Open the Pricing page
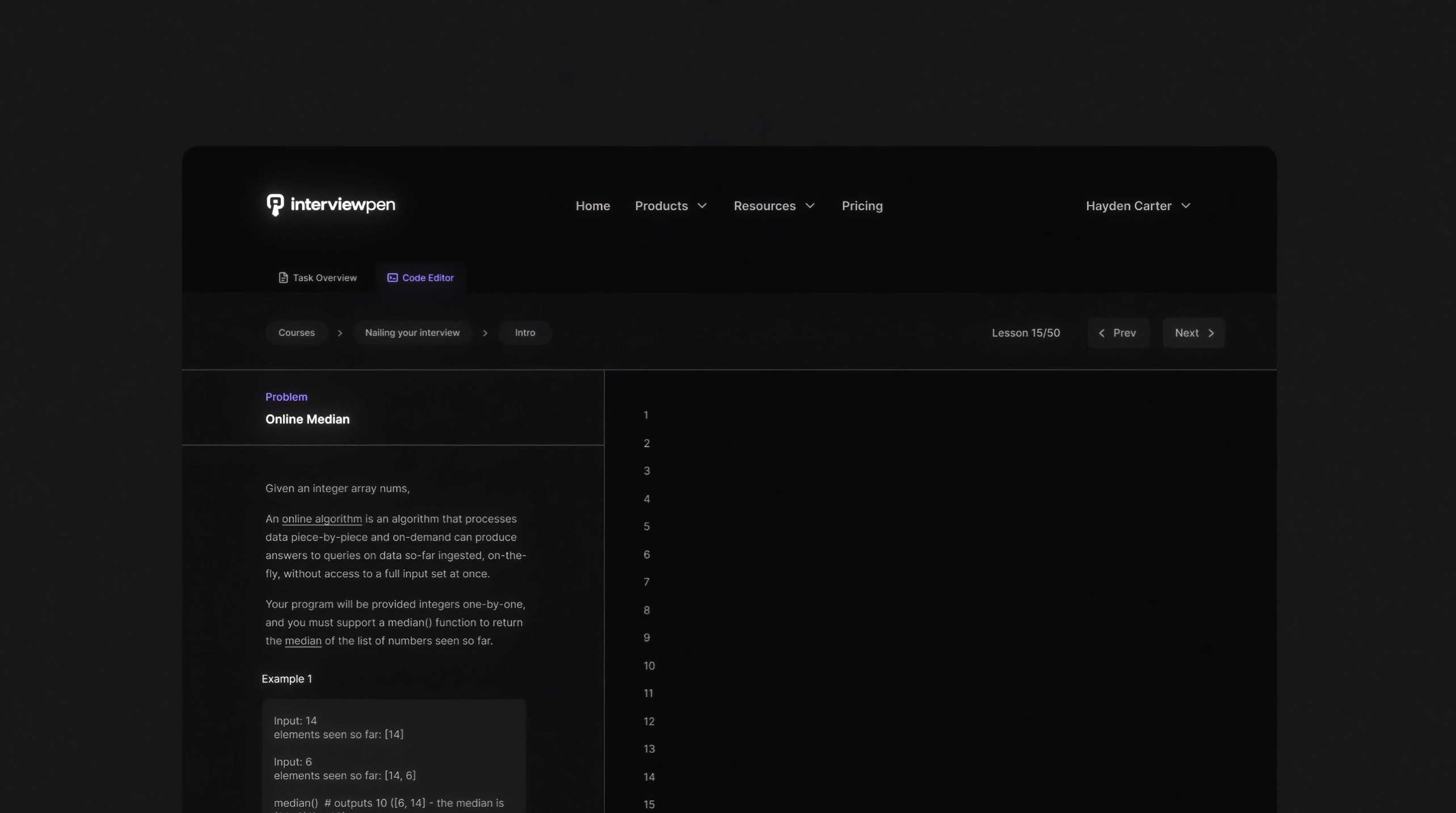The width and height of the screenshot is (1456, 813). [x=862, y=206]
